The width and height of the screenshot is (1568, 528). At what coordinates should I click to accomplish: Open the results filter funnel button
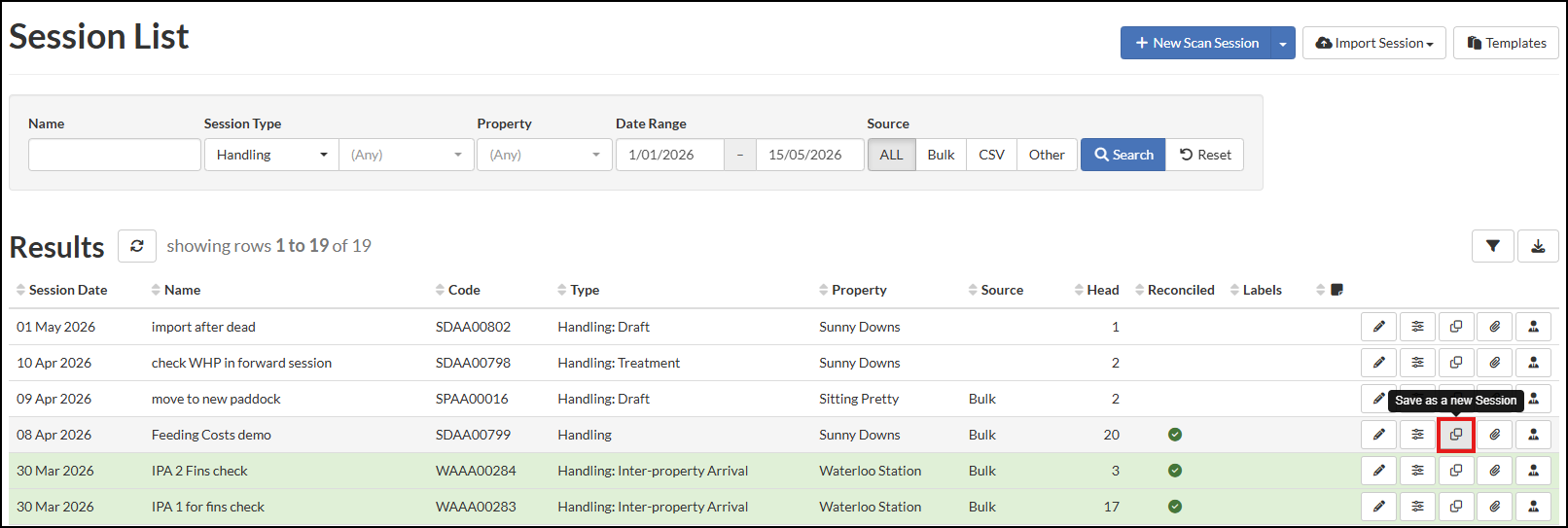(1492, 246)
